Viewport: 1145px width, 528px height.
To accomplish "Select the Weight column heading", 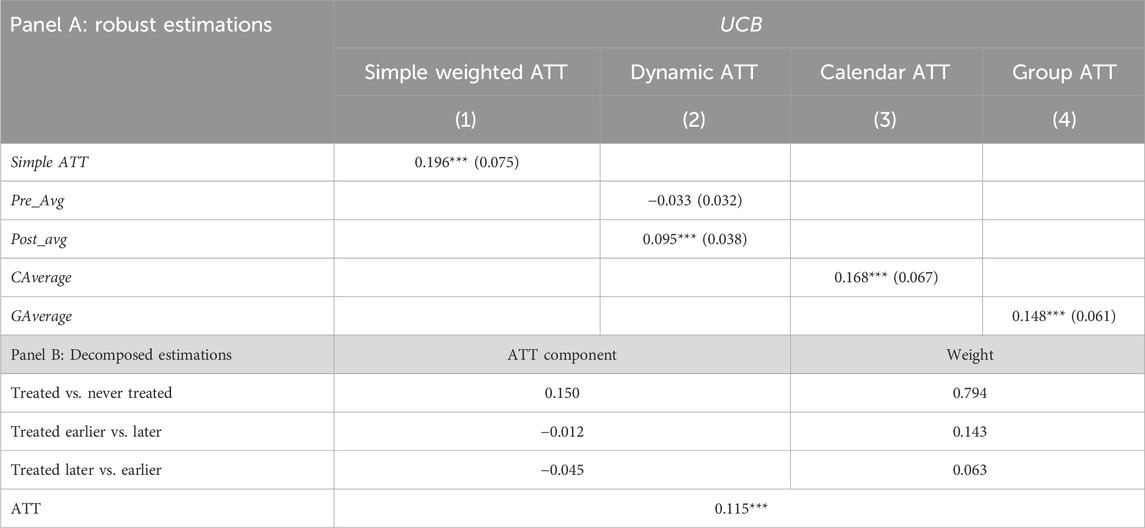I will pyautogui.click(x=967, y=354).
